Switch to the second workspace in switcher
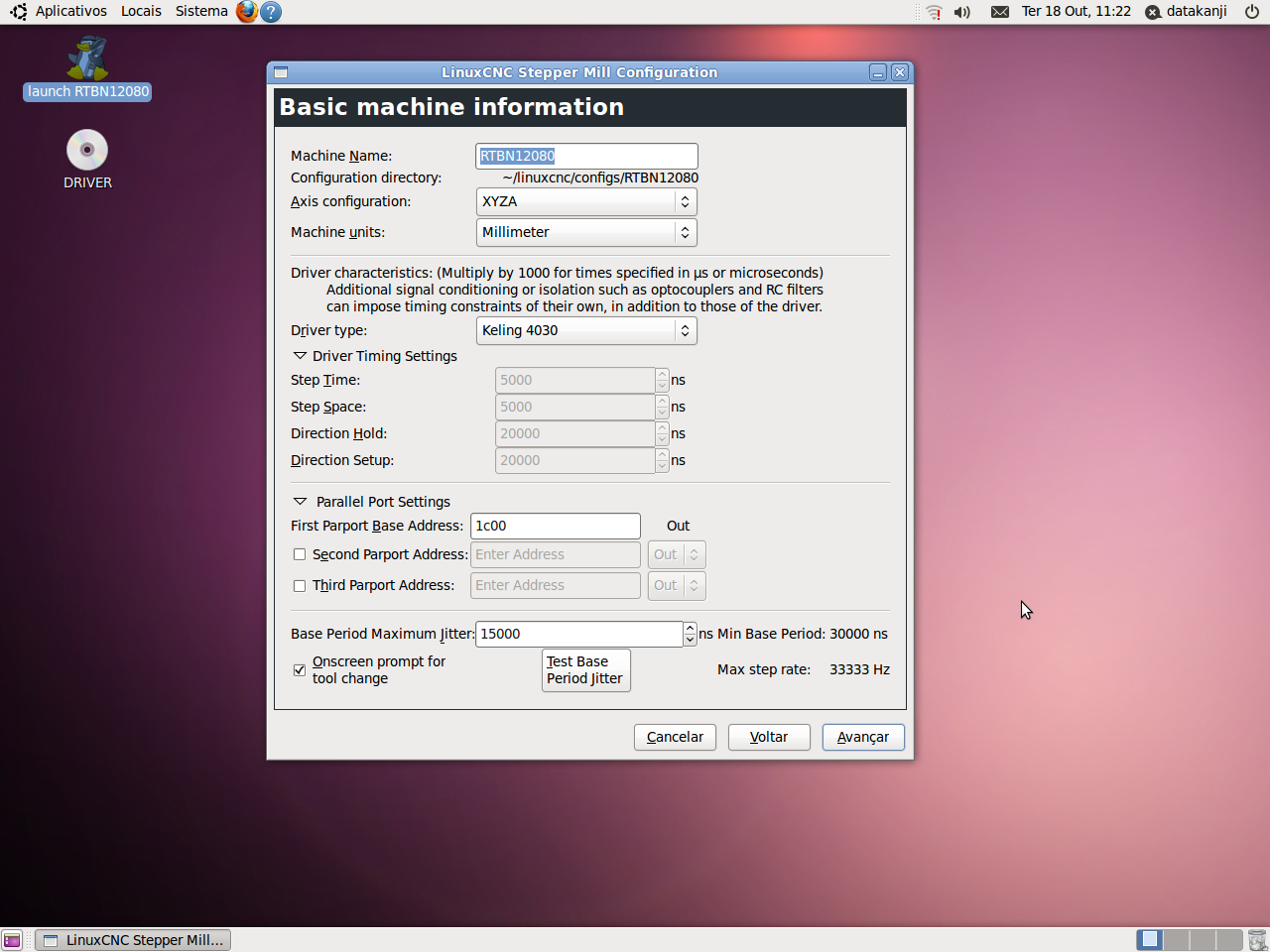Image resolution: width=1270 pixels, height=952 pixels. (x=1177, y=939)
